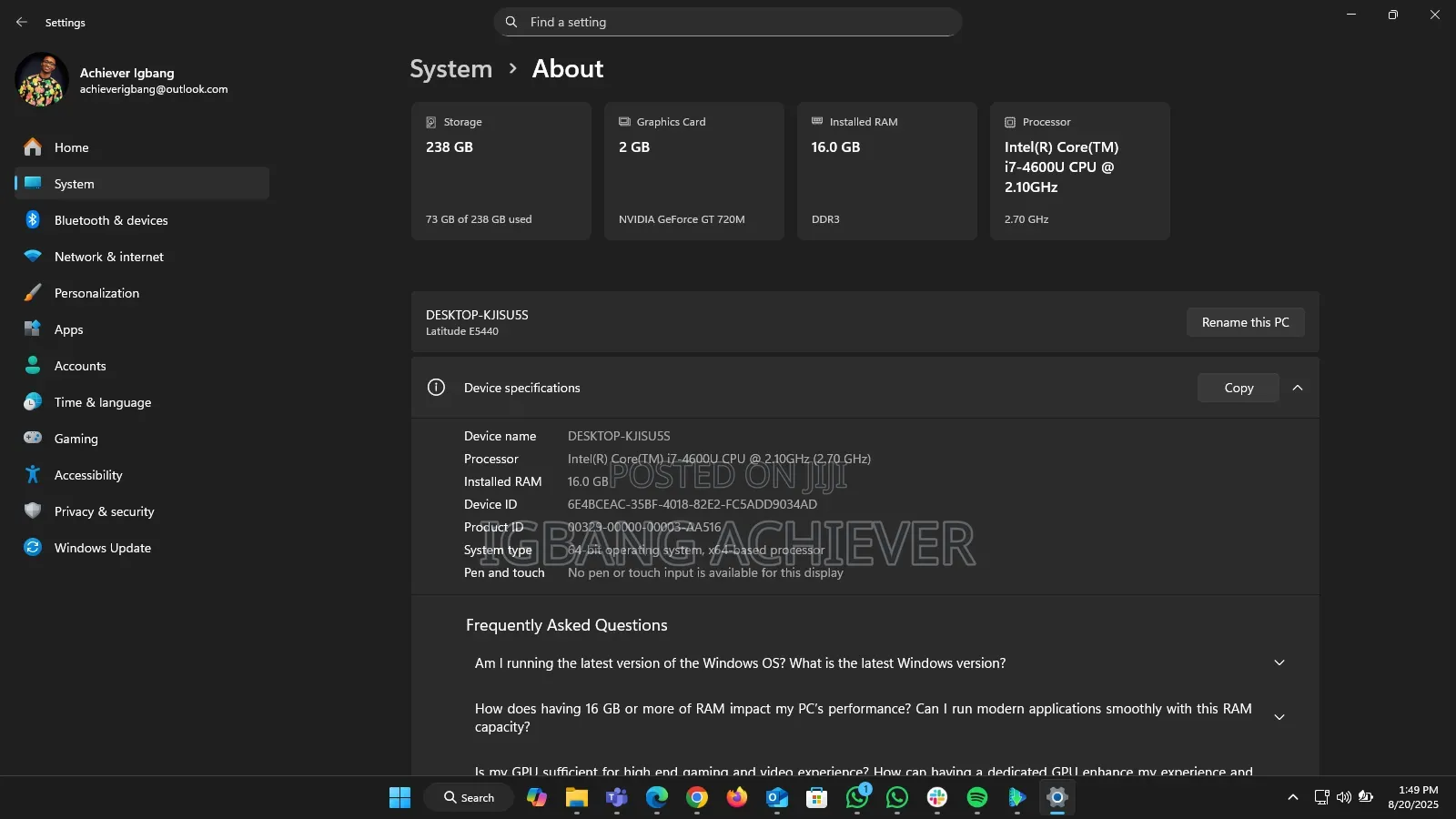The height and width of the screenshot is (819, 1456).
Task: Open Windows Update page
Action: click(x=142, y=547)
